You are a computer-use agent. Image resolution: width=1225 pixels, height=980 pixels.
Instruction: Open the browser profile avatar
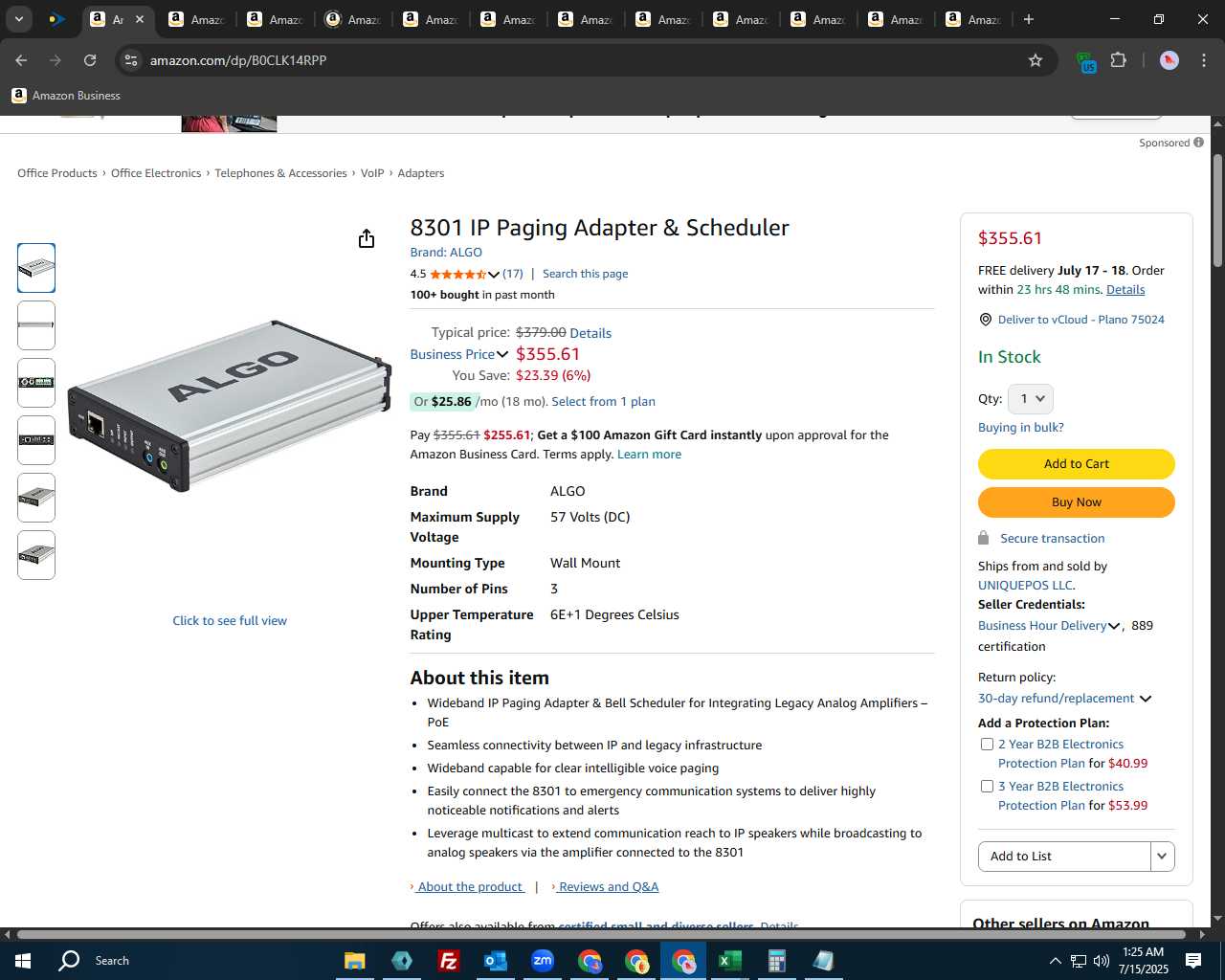[x=1169, y=60]
